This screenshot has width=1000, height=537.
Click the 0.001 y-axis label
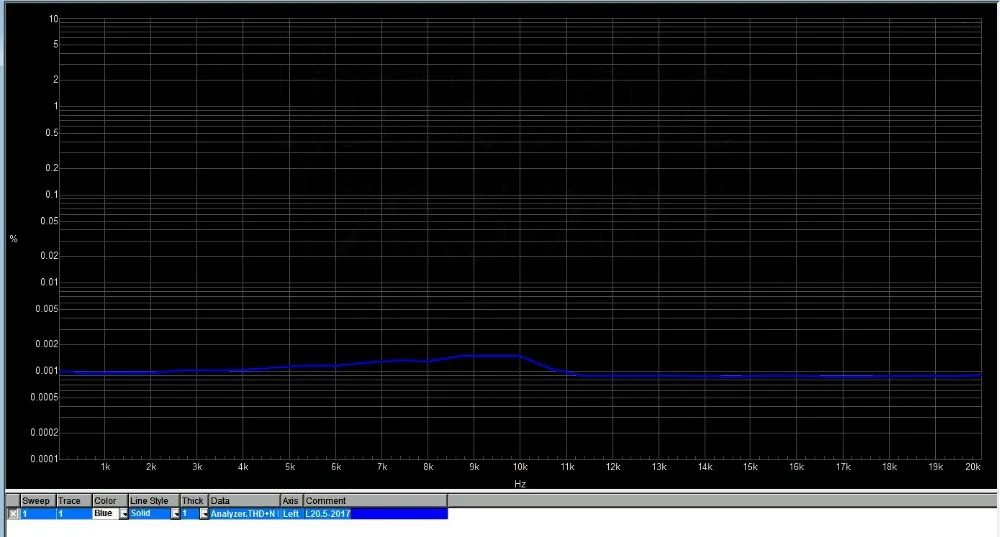[x=46, y=371]
